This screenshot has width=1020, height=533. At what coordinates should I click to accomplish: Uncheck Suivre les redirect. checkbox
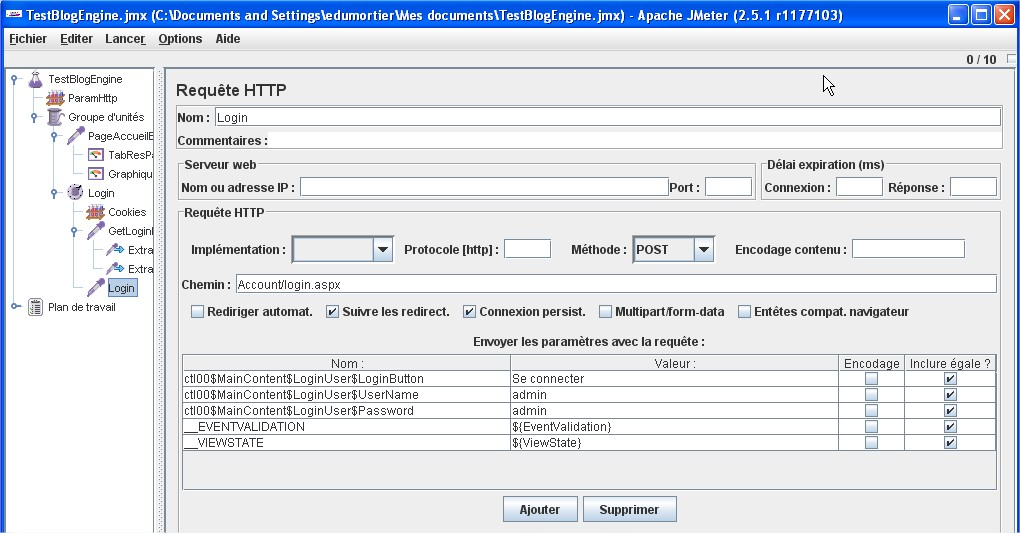[332, 312]
